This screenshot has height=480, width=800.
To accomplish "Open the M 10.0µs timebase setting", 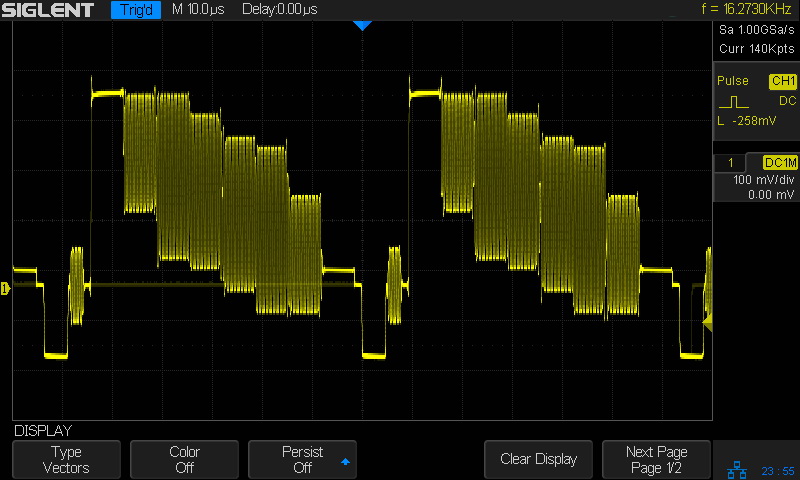I will [x=199, y=10].
